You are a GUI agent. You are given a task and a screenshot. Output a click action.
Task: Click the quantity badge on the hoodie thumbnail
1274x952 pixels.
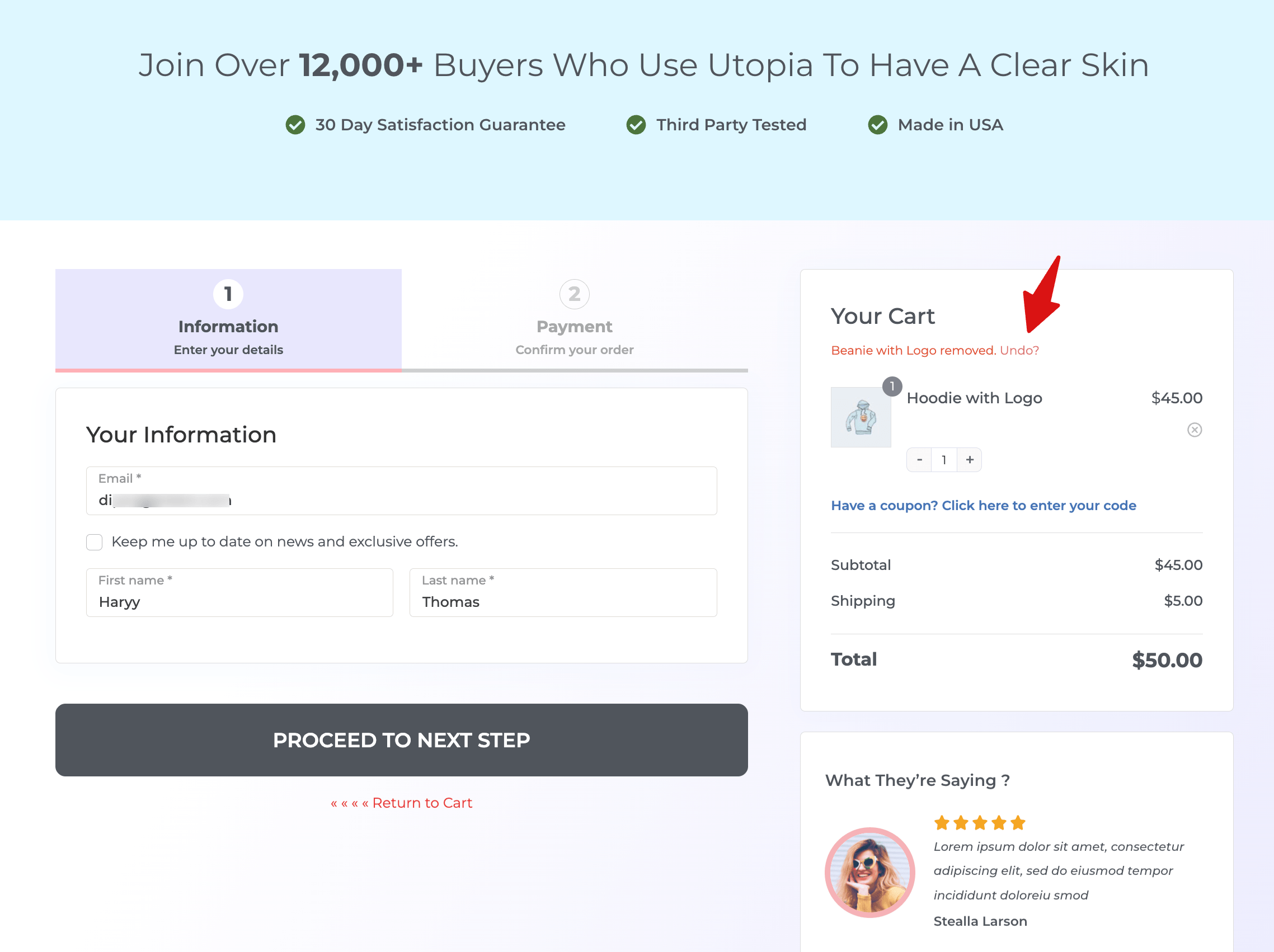click(x=892, y=387)
